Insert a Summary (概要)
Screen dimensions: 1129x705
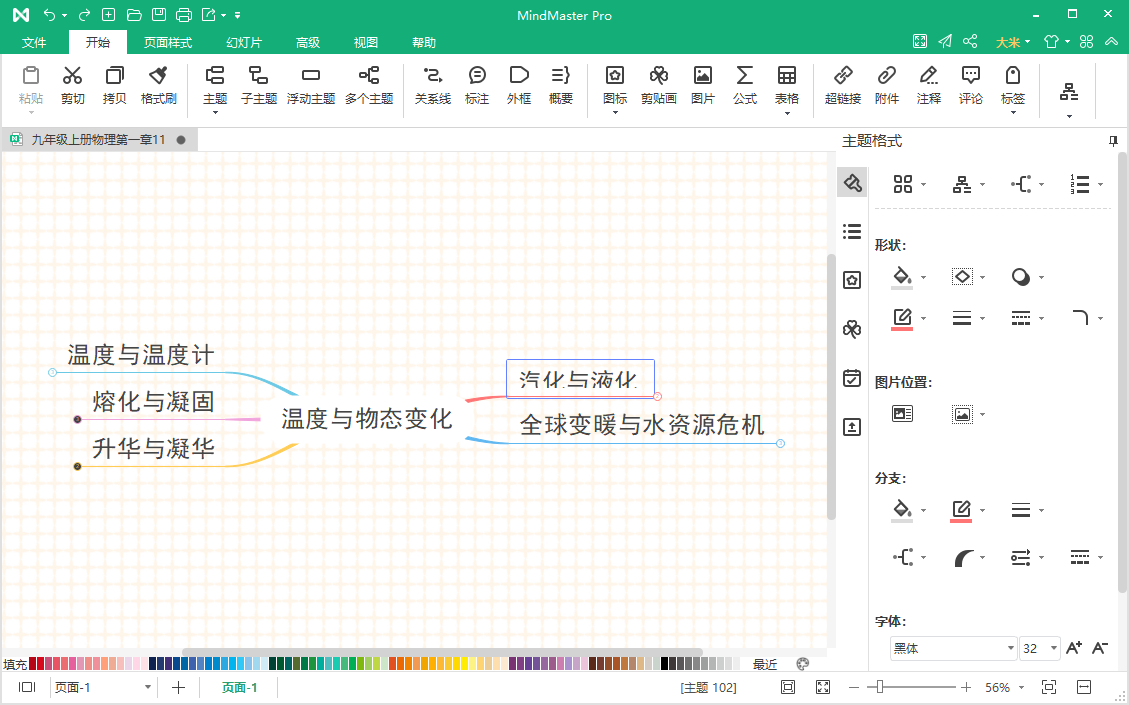coord(560,85)
